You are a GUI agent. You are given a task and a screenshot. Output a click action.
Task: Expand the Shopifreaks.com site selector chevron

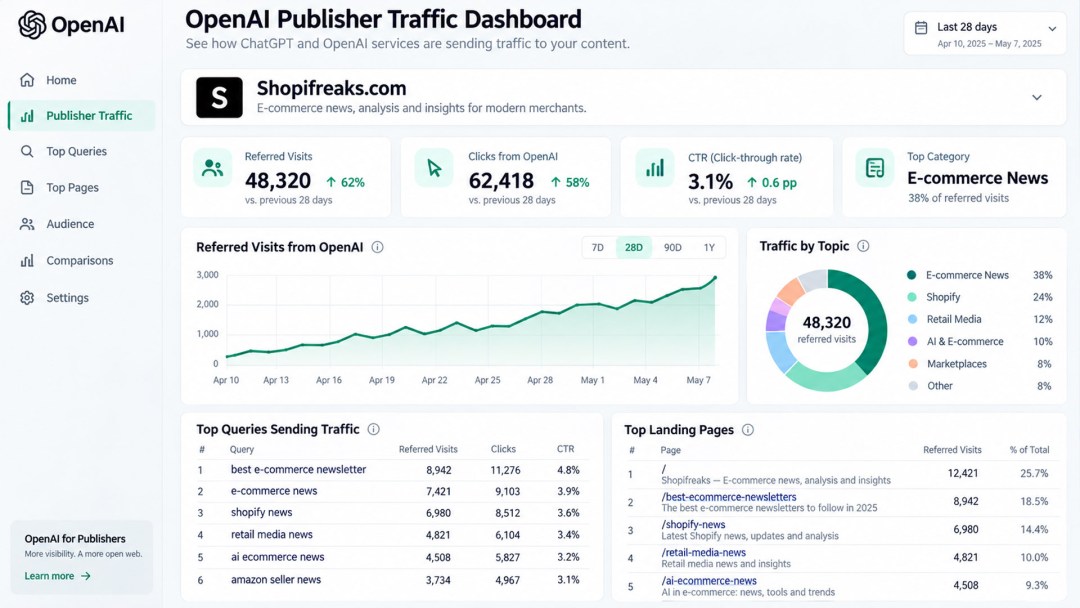pos(1037,98)
